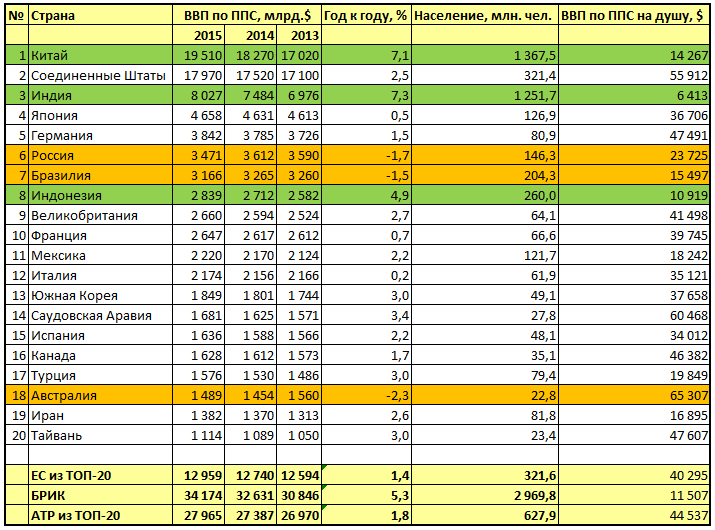Screen dimensions: 715x530
Task: Select the 'Индия' country cell
Action: 100,95
